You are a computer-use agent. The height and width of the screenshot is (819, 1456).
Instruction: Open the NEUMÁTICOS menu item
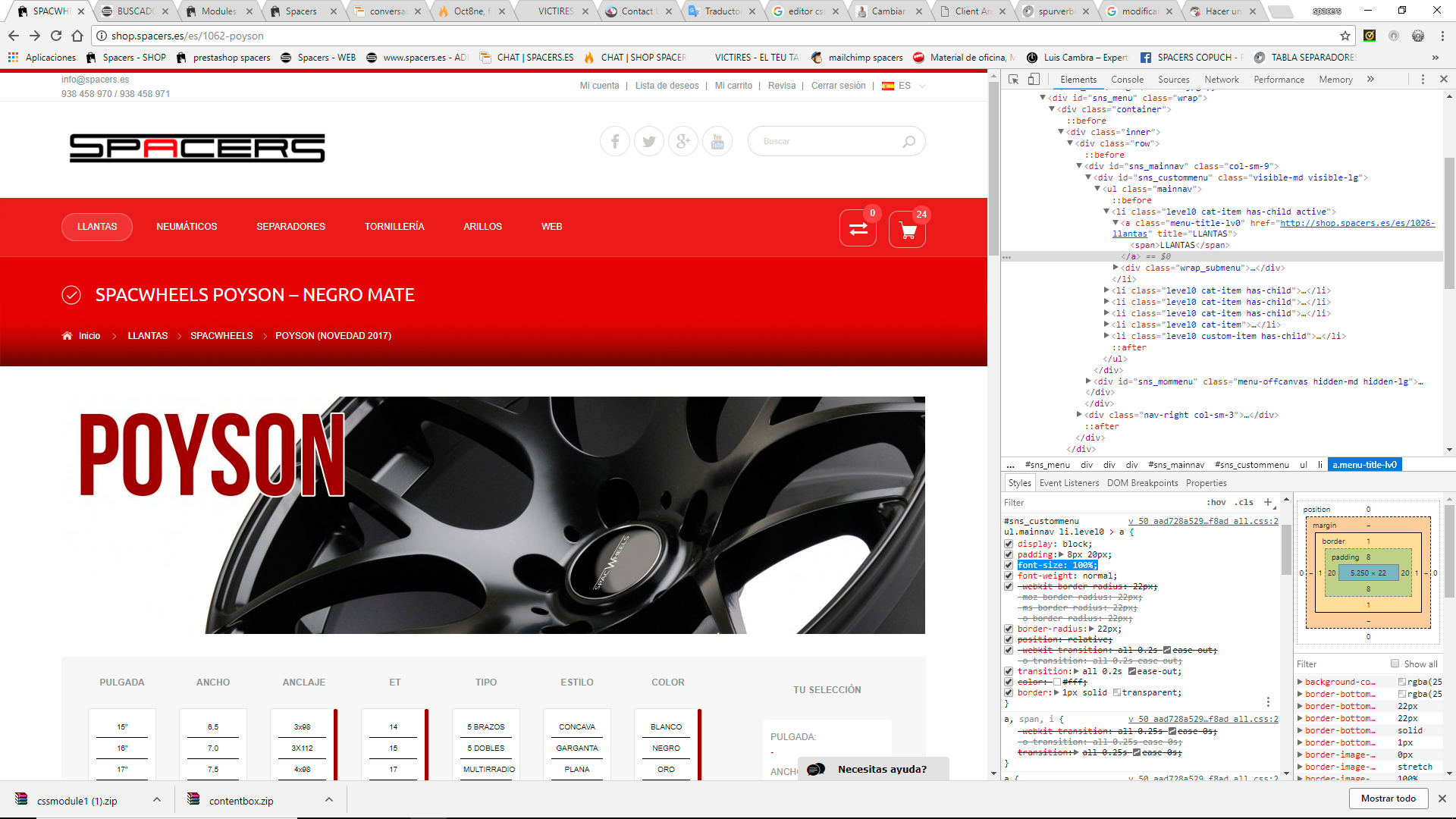point(187,227)
